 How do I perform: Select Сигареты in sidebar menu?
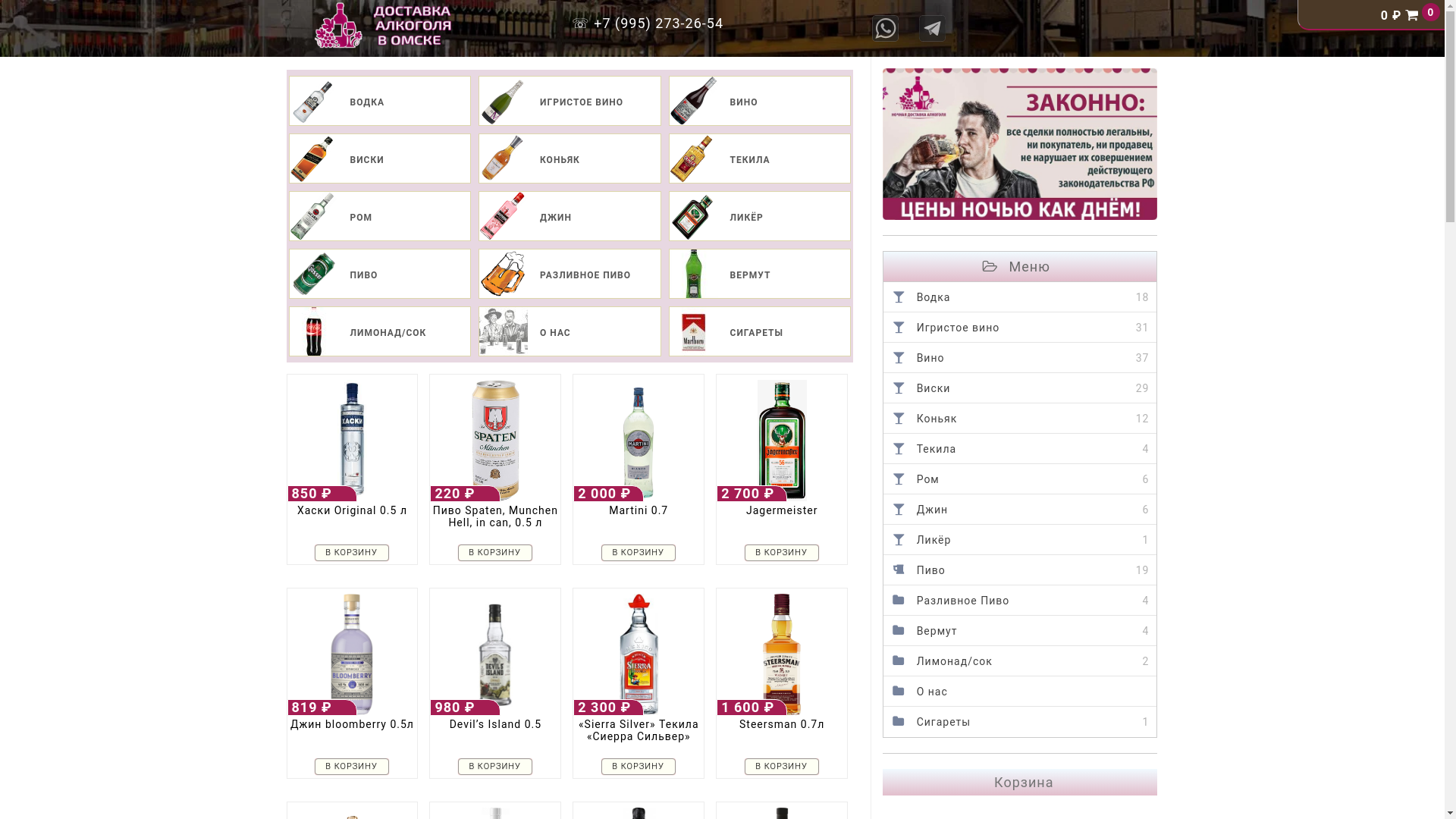(1019, 722)
